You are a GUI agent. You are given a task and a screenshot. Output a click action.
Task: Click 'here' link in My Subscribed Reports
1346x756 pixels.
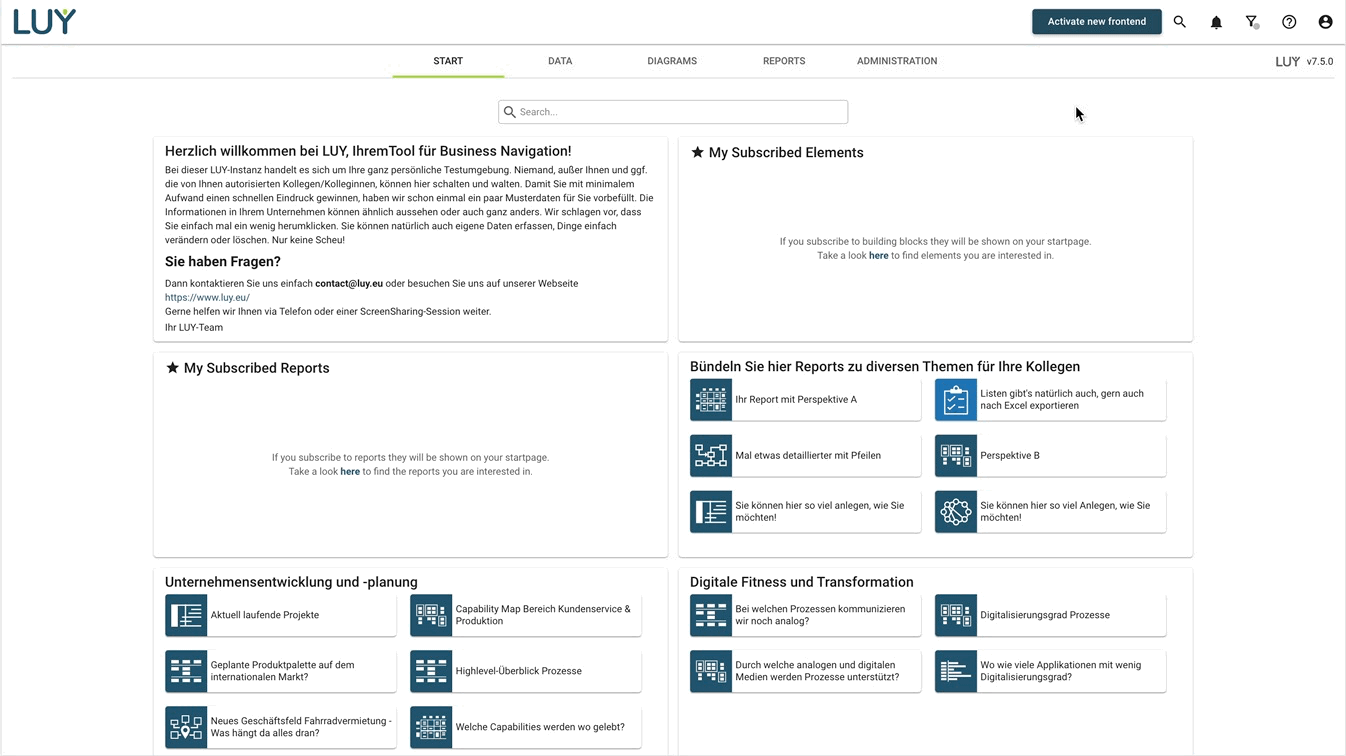(x=350, y=472)
